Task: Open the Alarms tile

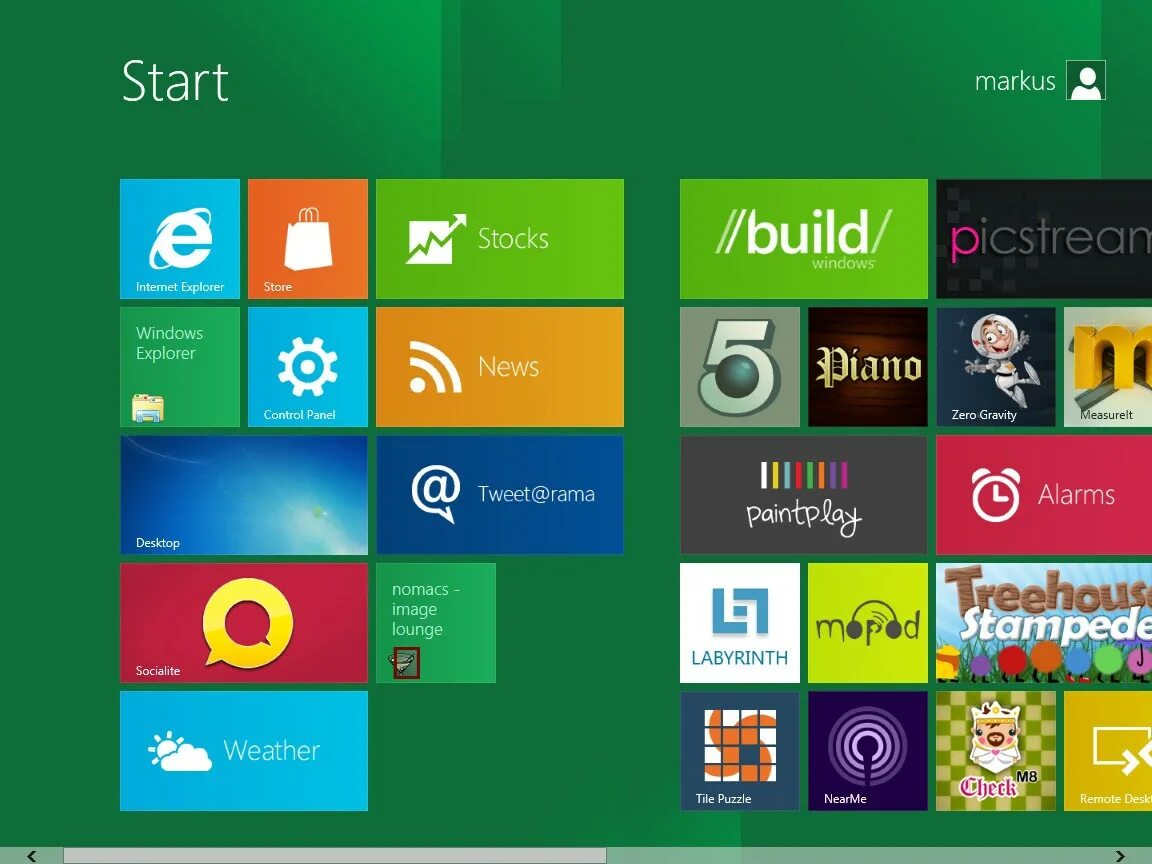Action: (x=1044, y=494)
